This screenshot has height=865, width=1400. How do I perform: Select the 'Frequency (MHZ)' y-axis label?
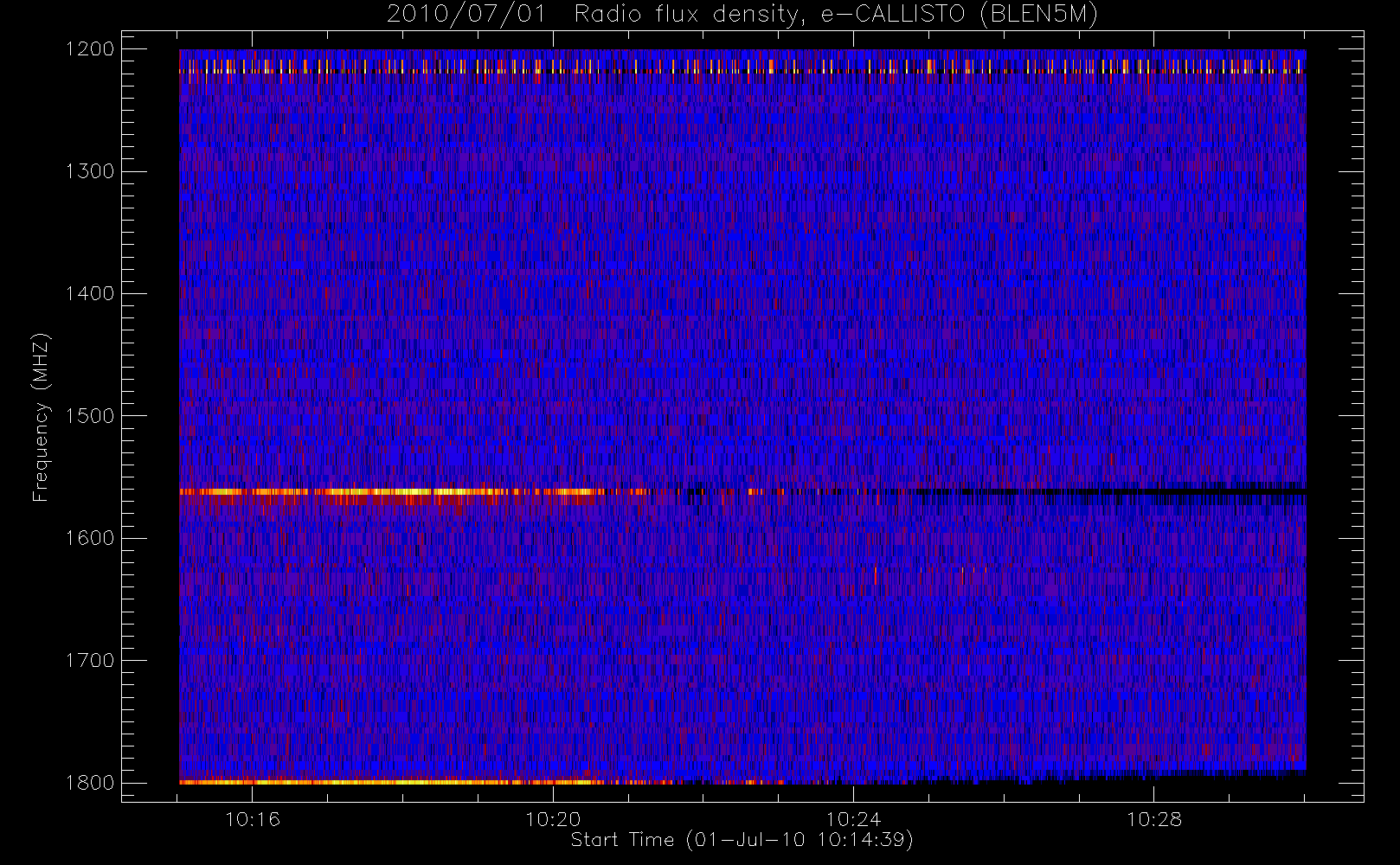40,417
